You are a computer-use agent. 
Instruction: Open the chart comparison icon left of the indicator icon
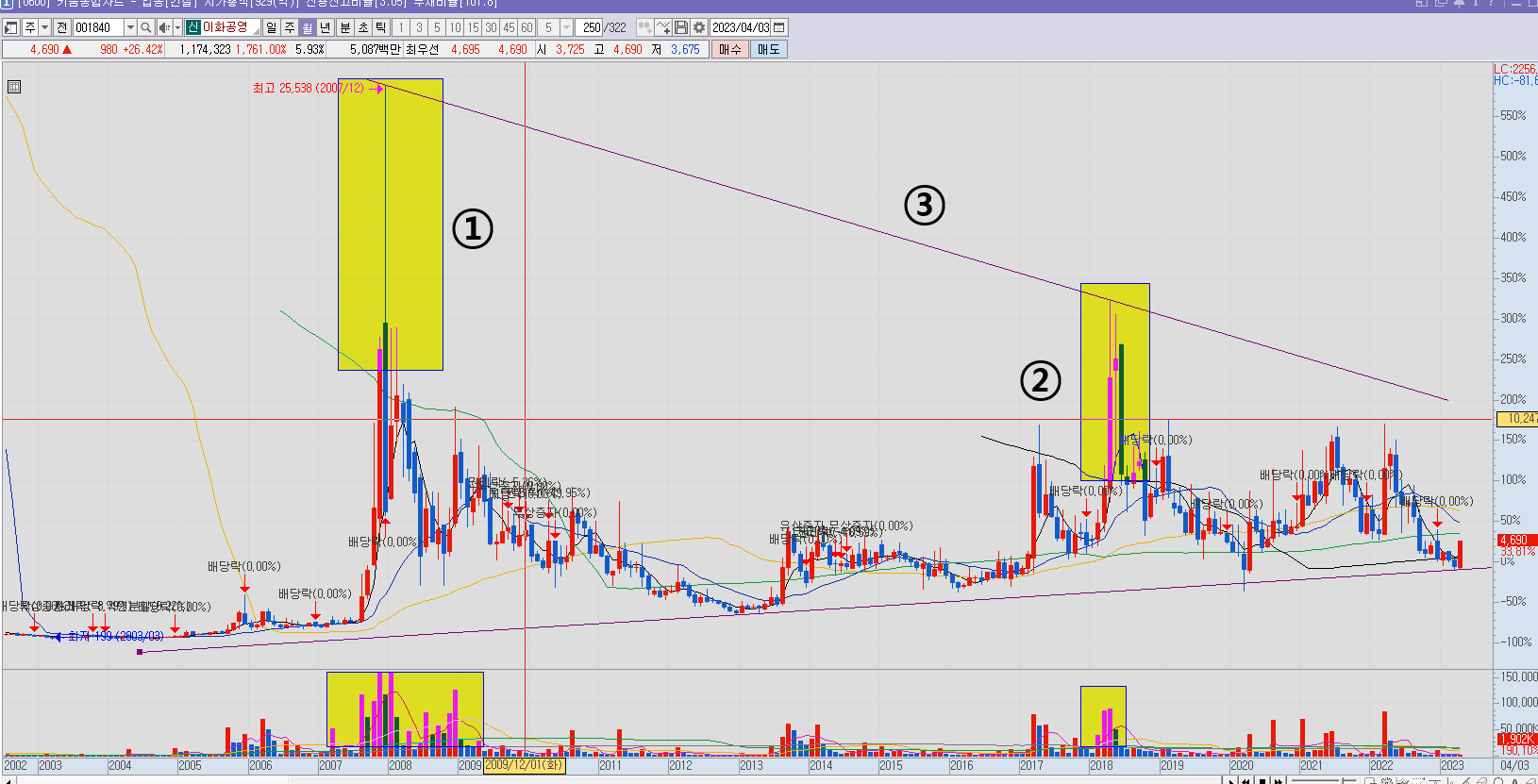pyautogui.click(x=645, y=27)
